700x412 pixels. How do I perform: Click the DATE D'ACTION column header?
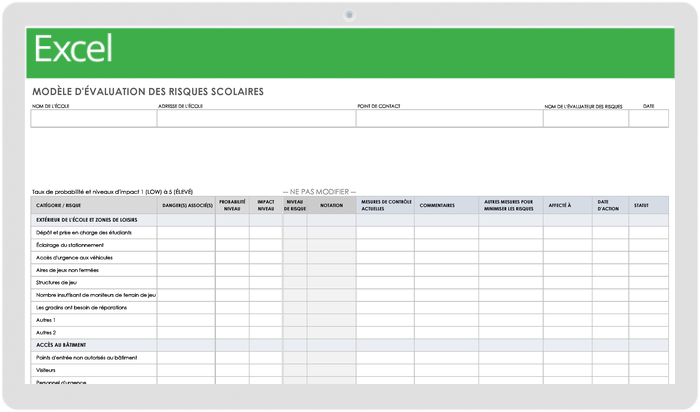coord(610,205)
